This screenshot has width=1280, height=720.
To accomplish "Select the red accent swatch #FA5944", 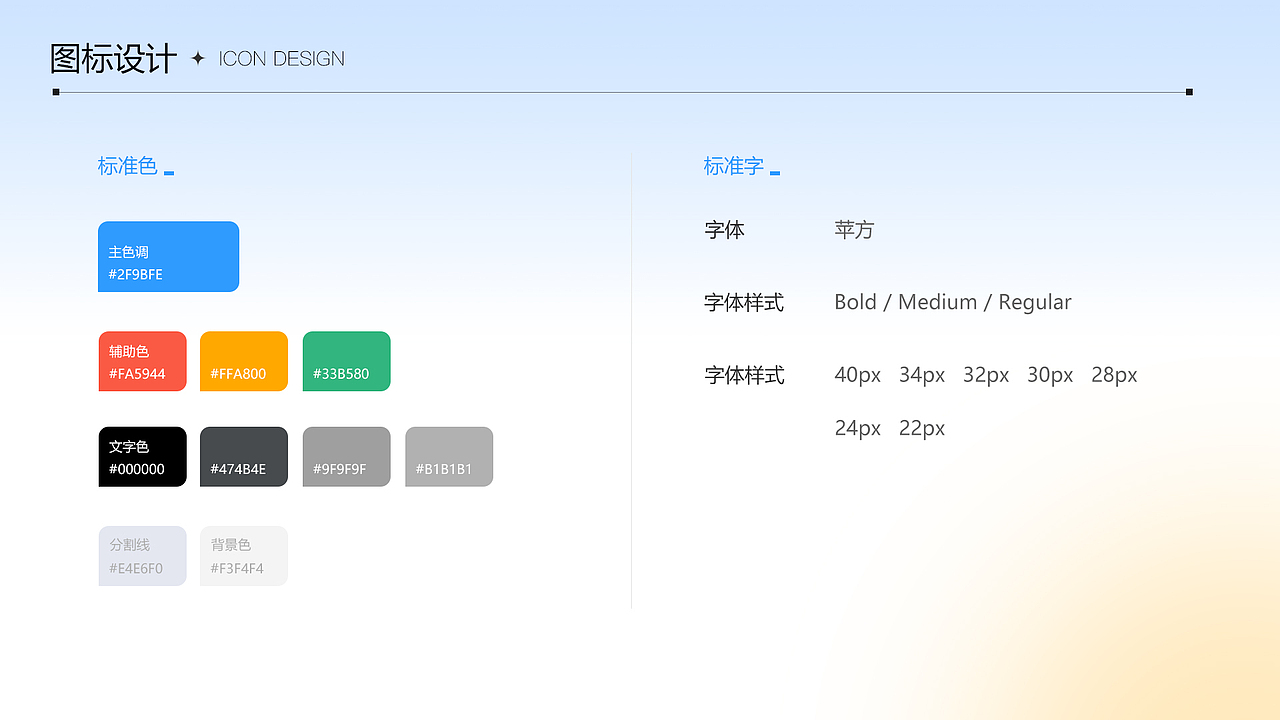I will tap(142, 361).
